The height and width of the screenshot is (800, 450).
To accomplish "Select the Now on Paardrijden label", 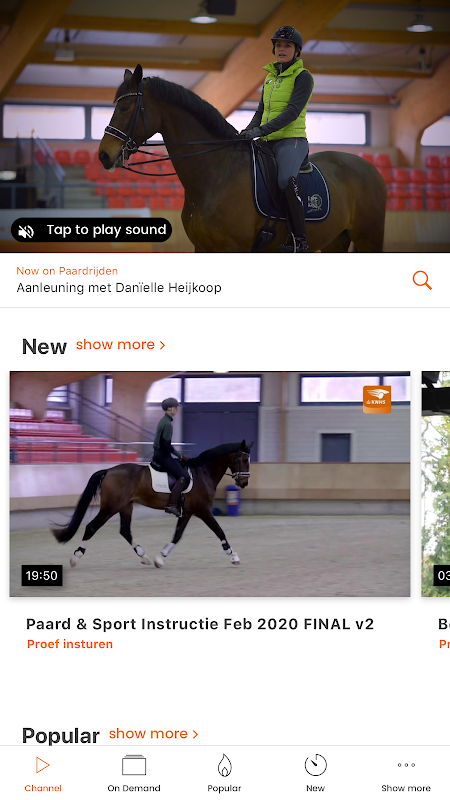I will pyautogui.click(x=67, y=271).
